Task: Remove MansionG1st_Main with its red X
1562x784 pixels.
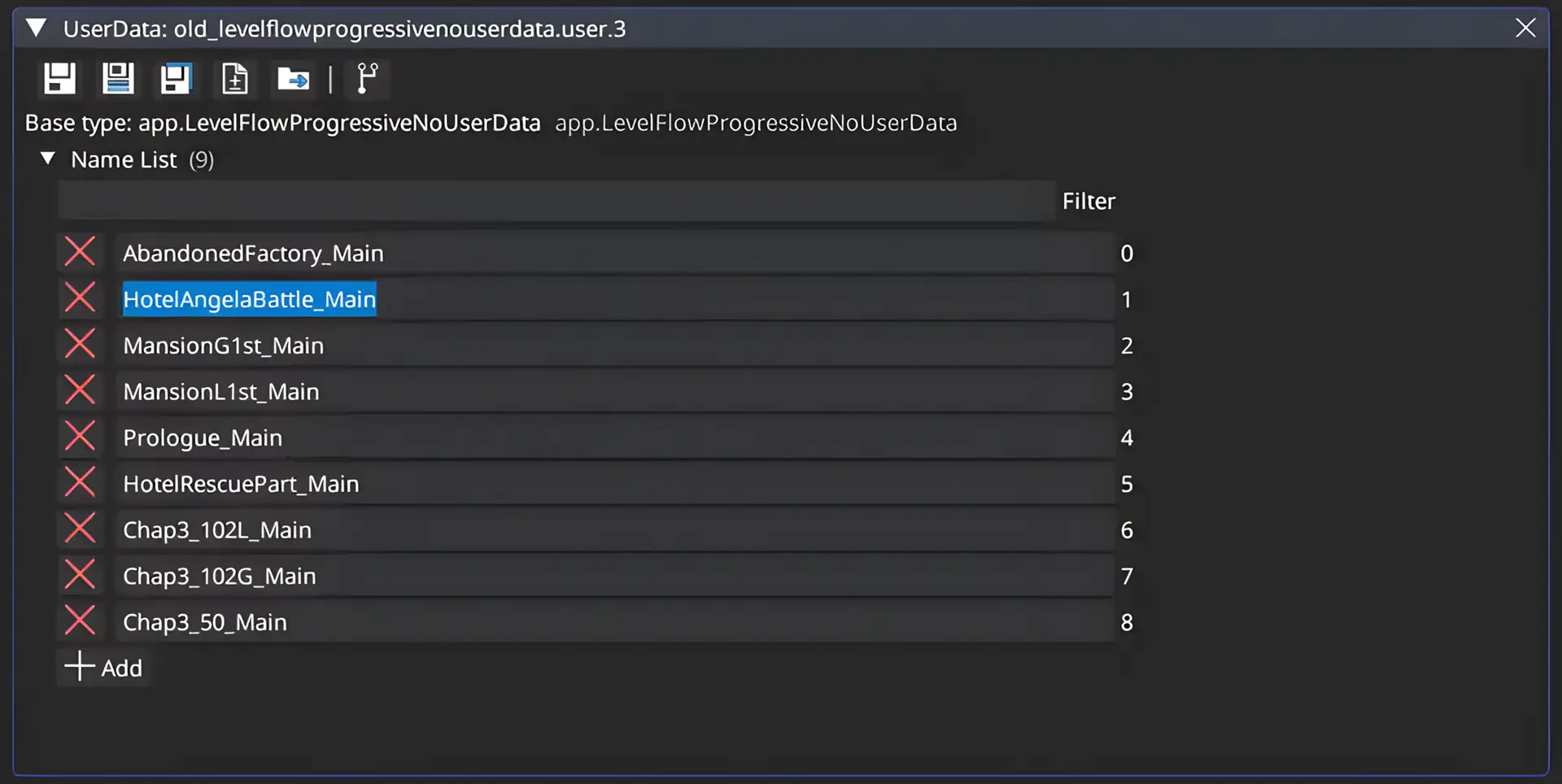Action: tap(80, 345)
